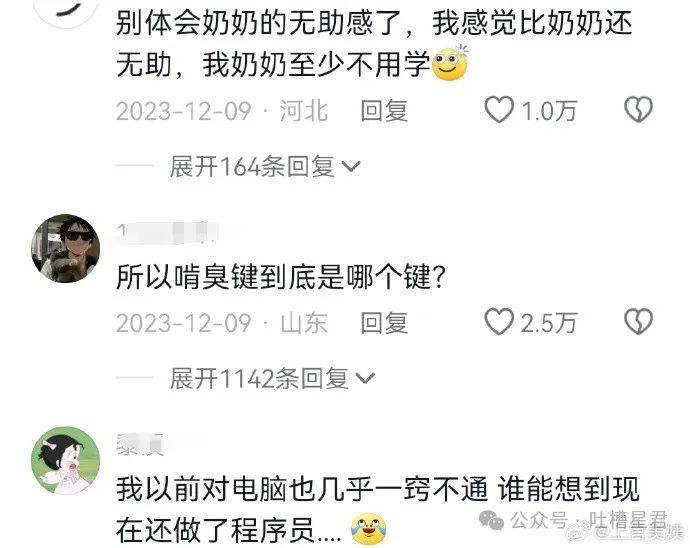Select the comment about becoming a 程序员
The width and height of the screenshot is (690, 548).
(x=378, y=509)
